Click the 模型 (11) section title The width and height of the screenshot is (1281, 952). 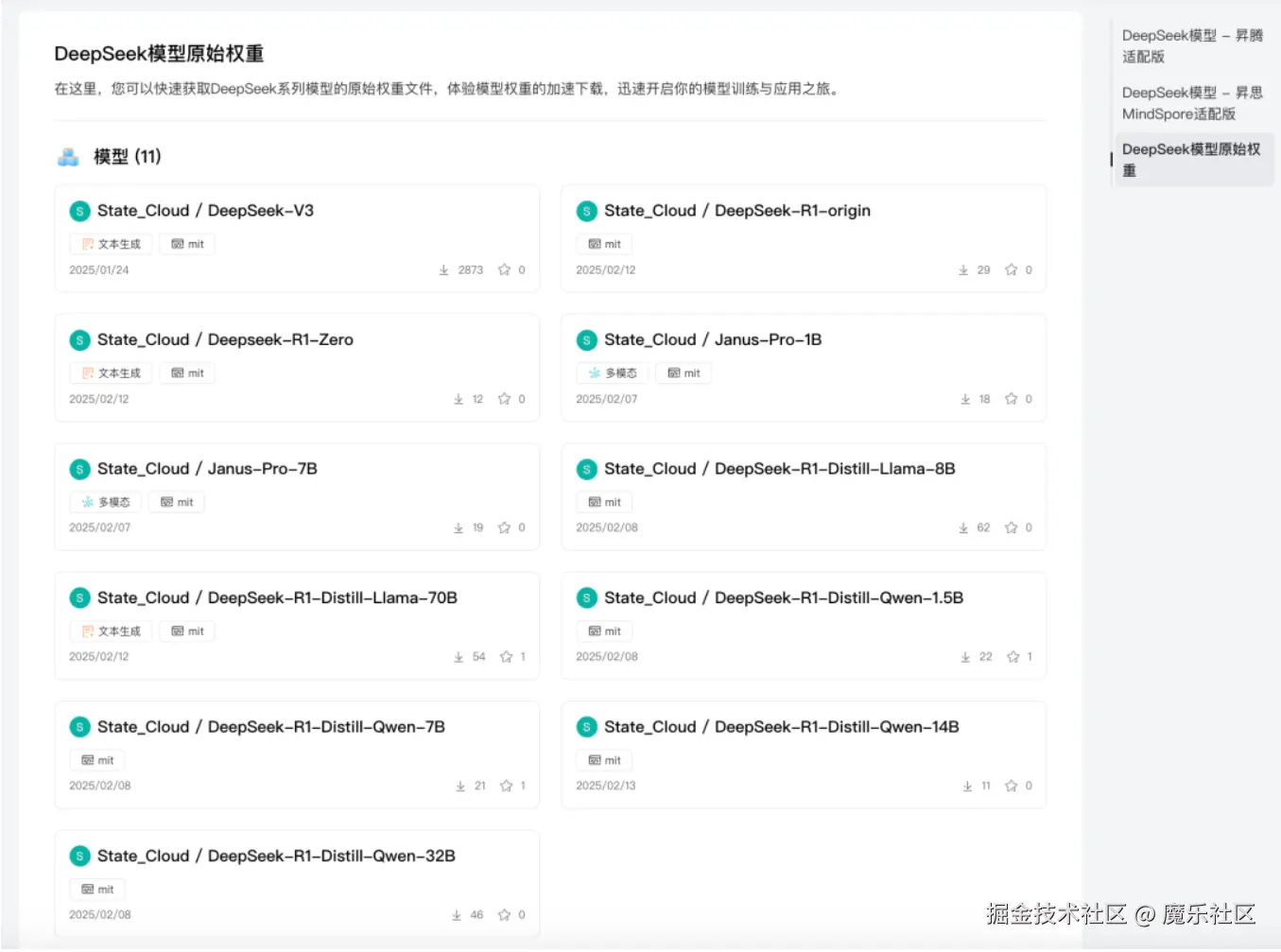click(128, 157)
